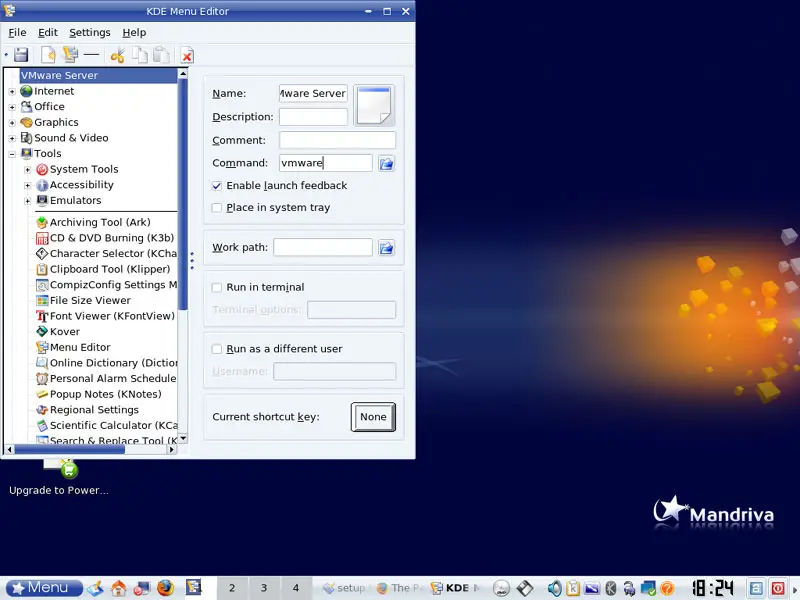Click the Klipper clipboard tray icon
Viewport: 800px width, 600px height.
pos(573,588)
